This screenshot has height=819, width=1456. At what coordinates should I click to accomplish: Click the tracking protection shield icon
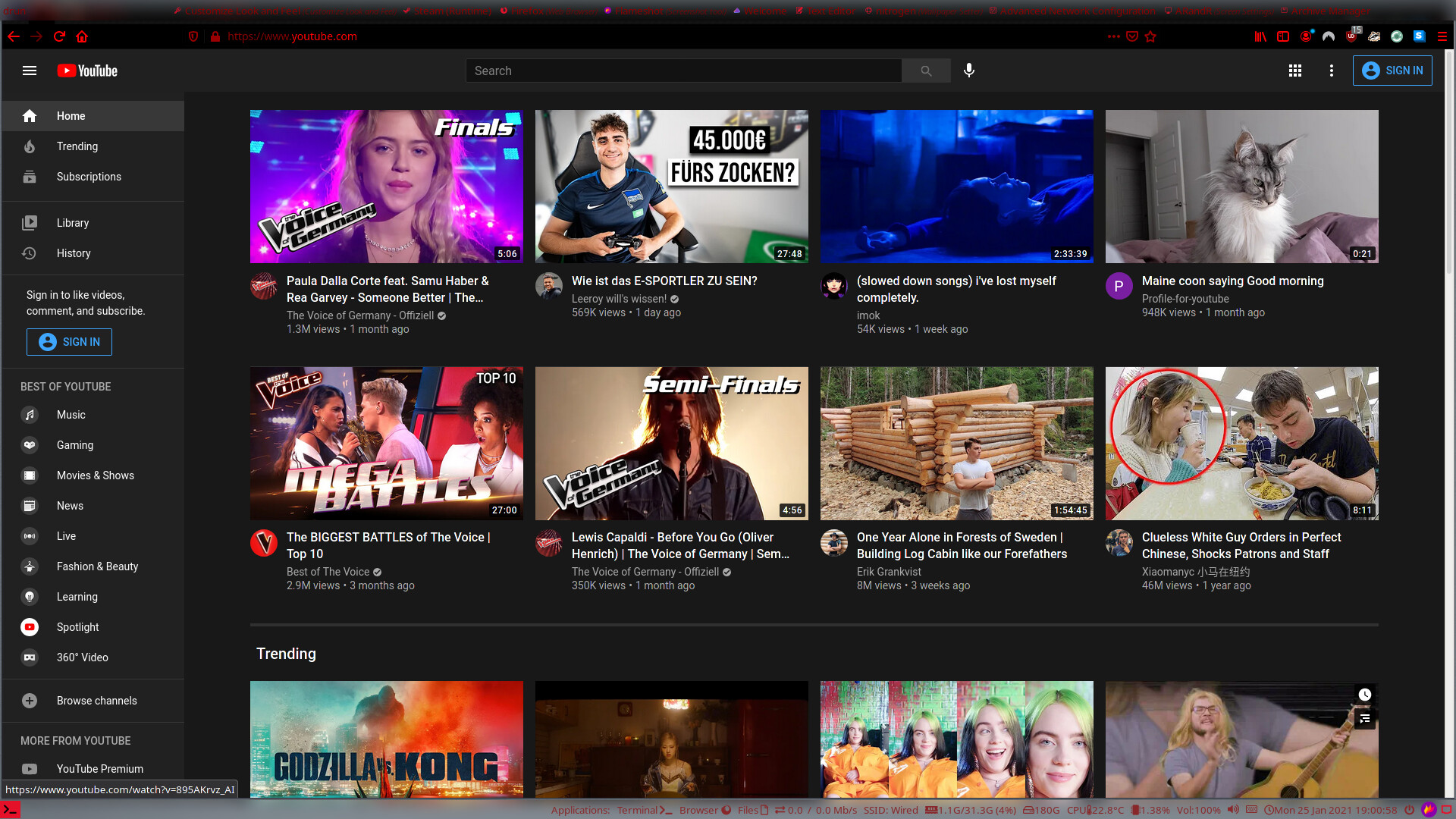point(193,36)
